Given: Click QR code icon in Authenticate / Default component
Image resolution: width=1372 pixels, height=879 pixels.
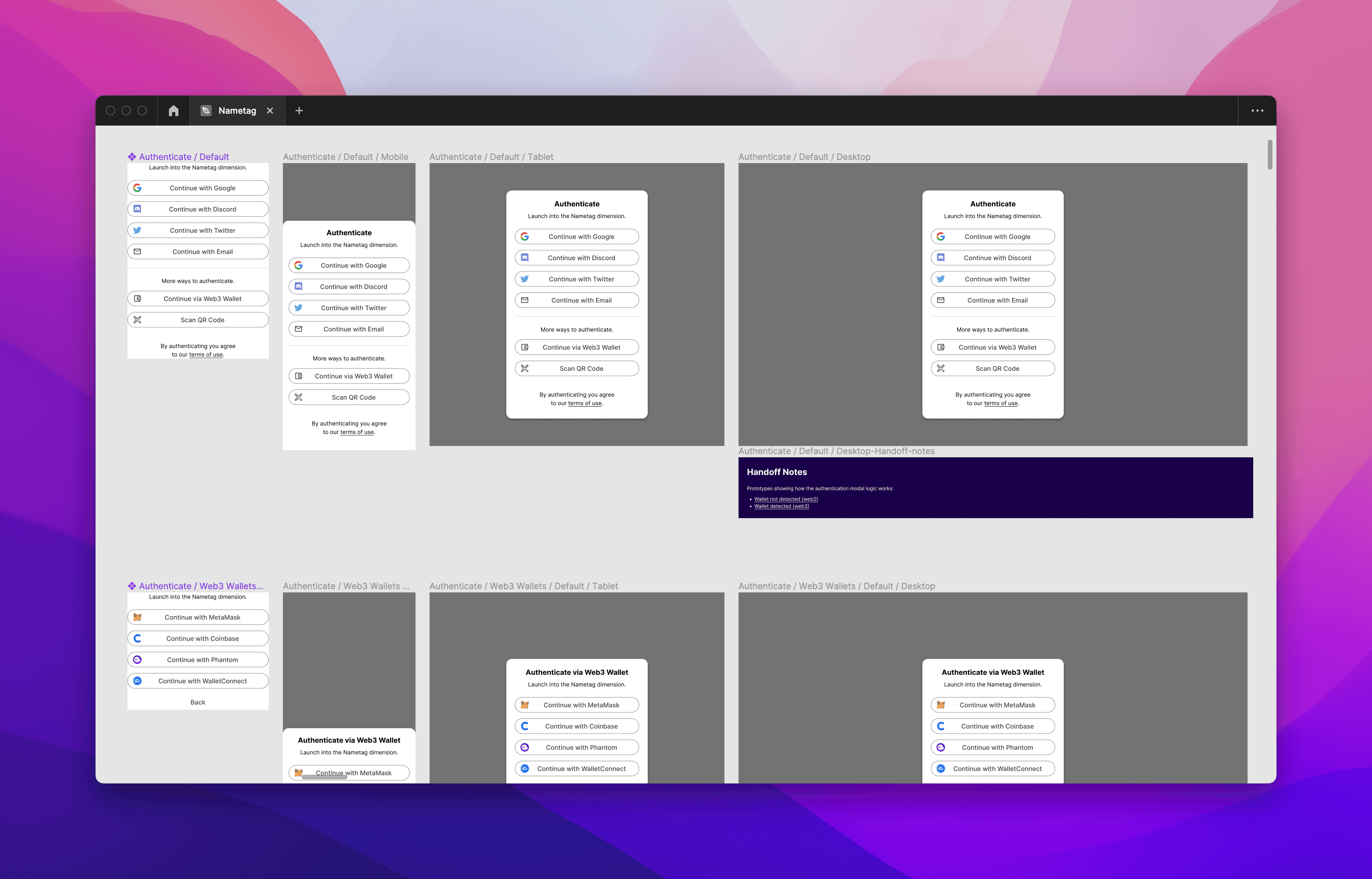Looking at the screenshot, I should [137, 320].
